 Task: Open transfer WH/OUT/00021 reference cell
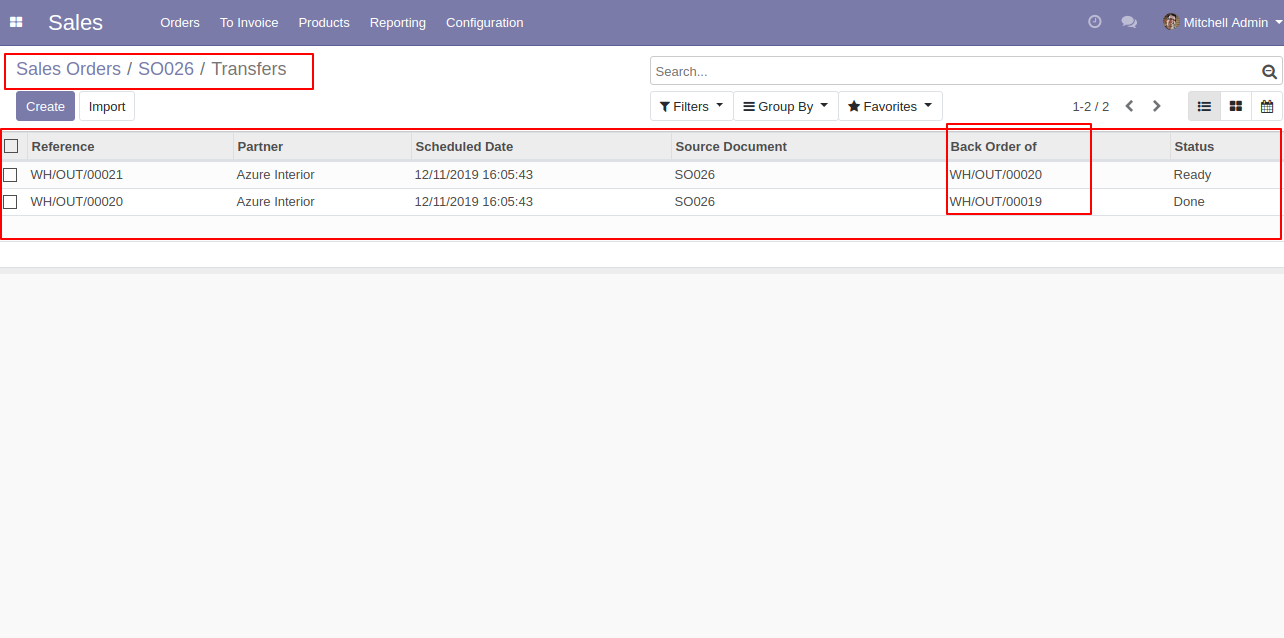pyautogui.click(x=77, y=175)
